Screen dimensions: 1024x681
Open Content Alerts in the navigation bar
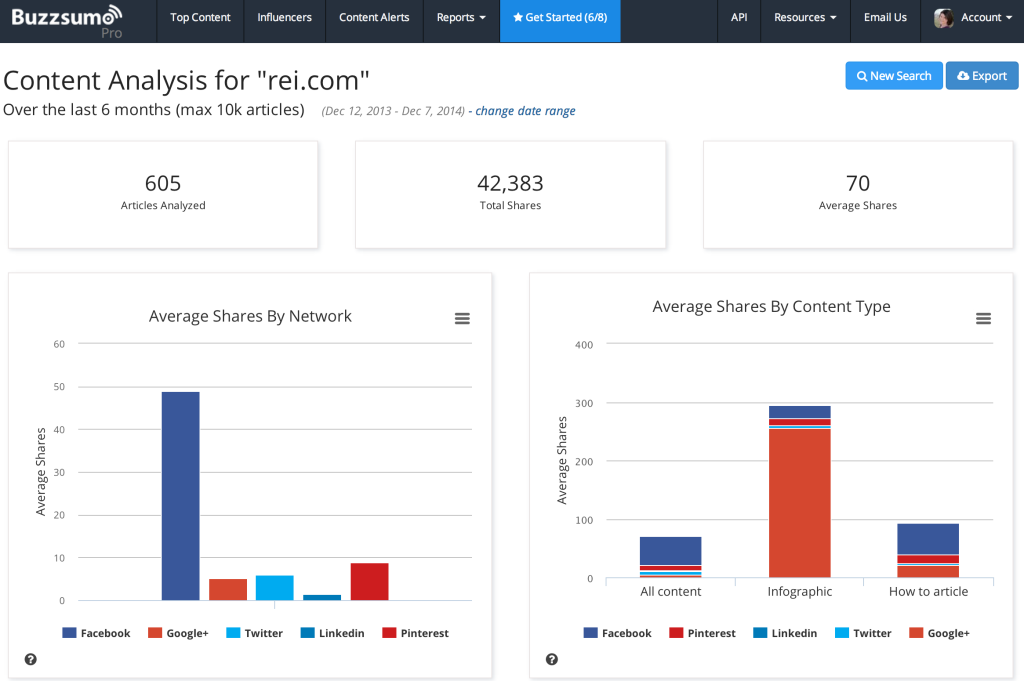point(374,18)
